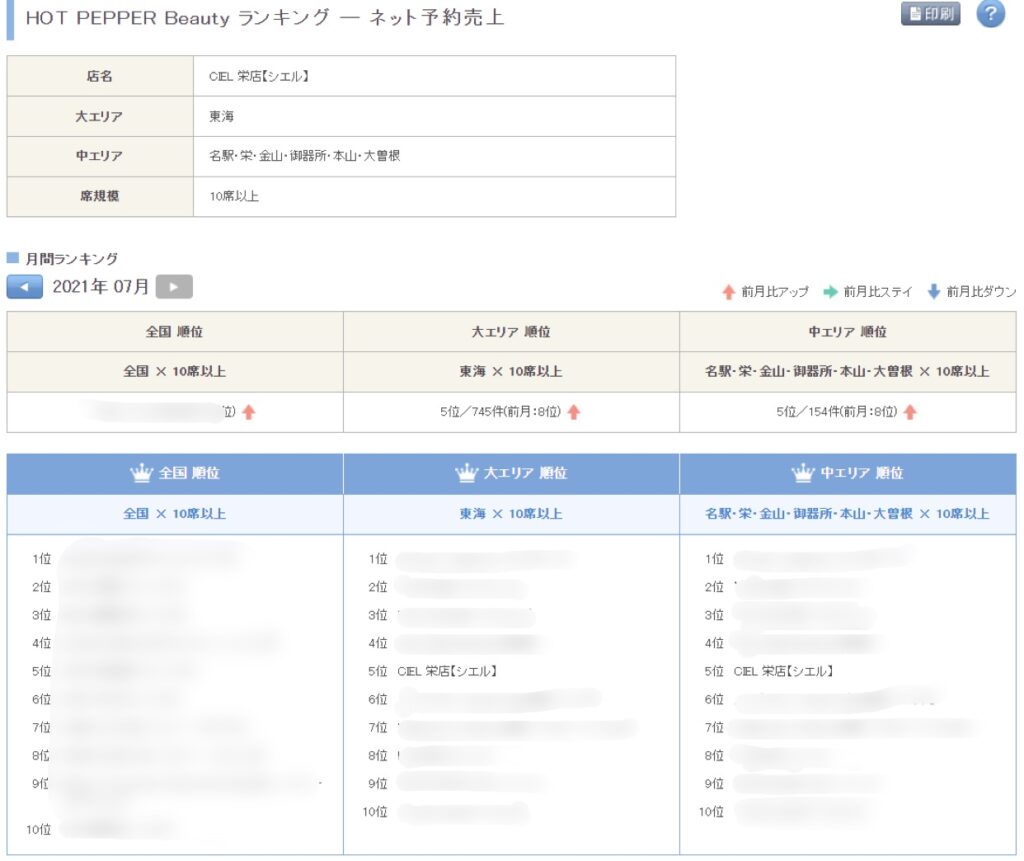The width and height of the screenshot is (1024, 861).
Task: Click blue 名駅･栄･金山 × 10席以上 subheader
Action: click(x=847, y=514)
